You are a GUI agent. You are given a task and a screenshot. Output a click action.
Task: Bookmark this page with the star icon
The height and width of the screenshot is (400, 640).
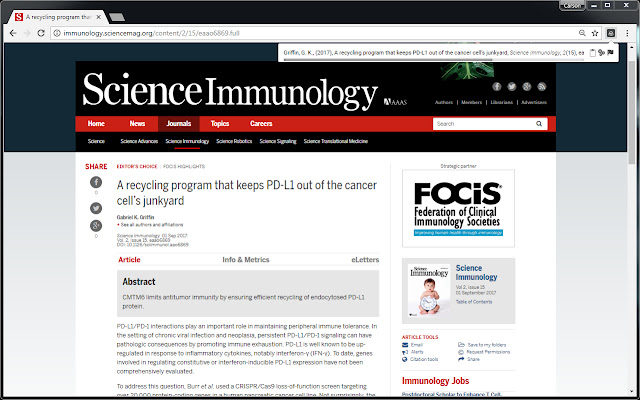595,33
